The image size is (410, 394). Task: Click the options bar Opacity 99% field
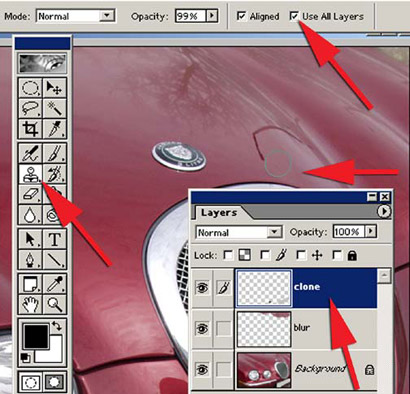click(x=191, y=16)
